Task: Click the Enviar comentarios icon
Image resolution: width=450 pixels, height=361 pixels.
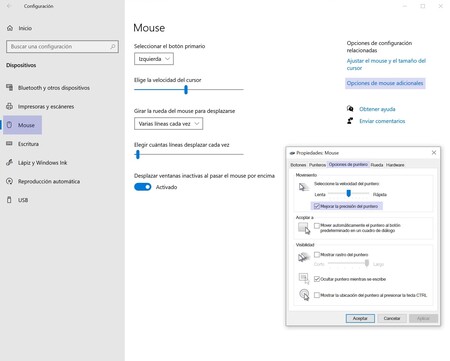Action: point(350,121)
